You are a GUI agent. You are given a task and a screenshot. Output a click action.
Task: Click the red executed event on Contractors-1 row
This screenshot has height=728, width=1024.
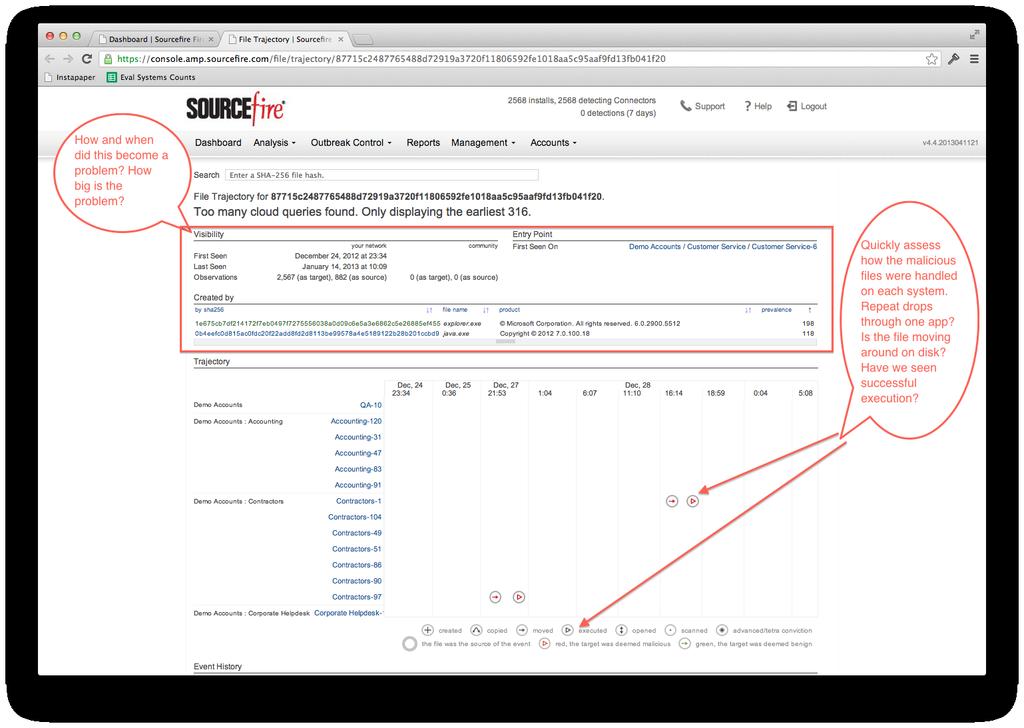coord(693,501)
